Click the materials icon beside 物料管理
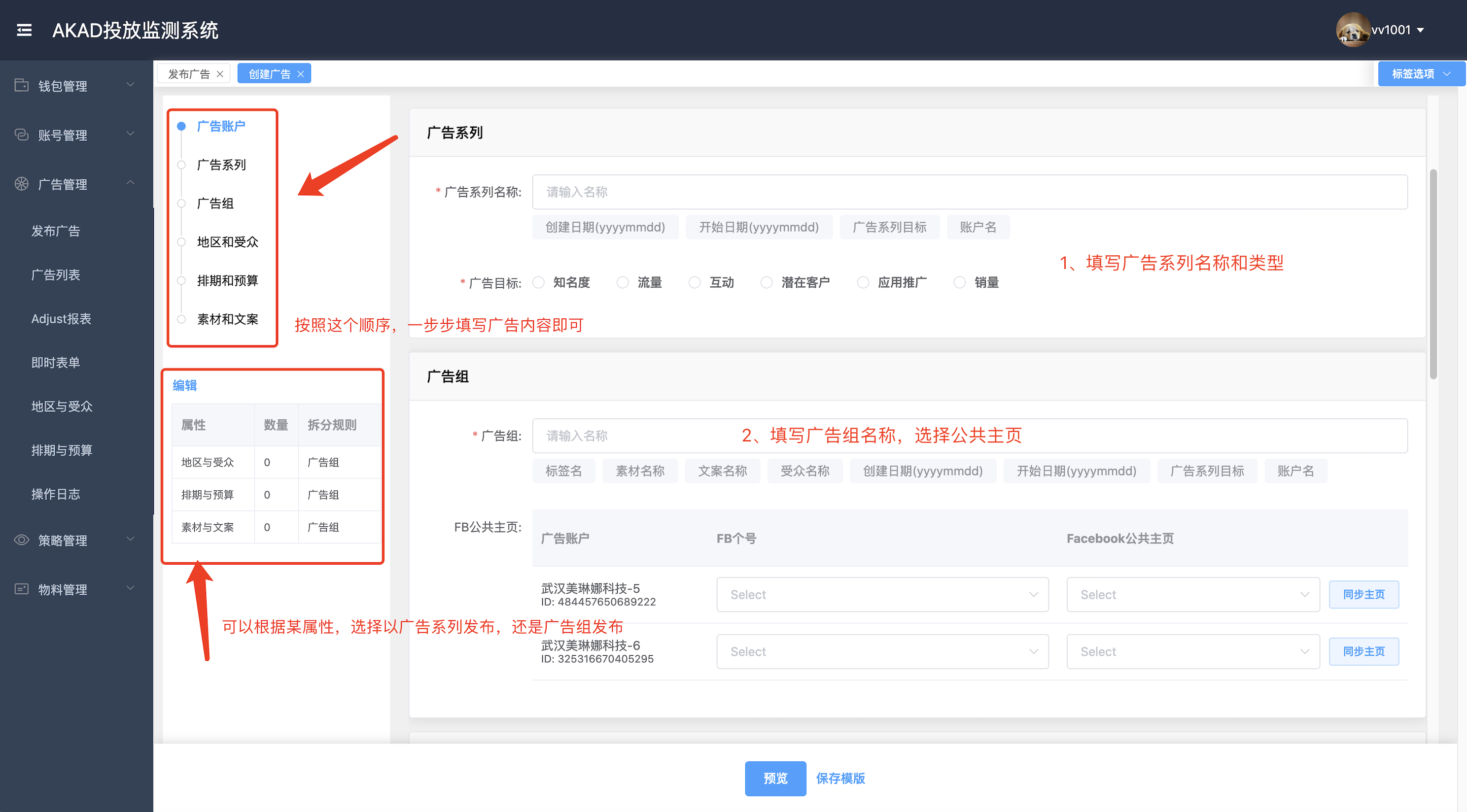 pos(21,589)
